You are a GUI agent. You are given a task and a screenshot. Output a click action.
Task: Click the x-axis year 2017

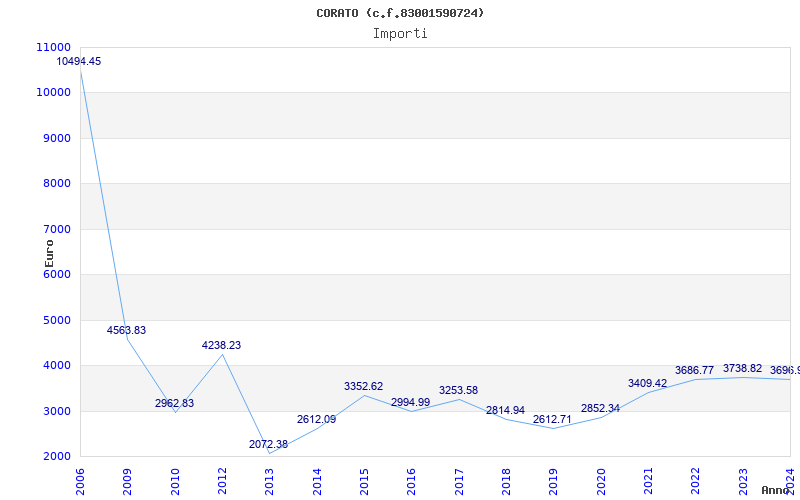coord(459,482)
